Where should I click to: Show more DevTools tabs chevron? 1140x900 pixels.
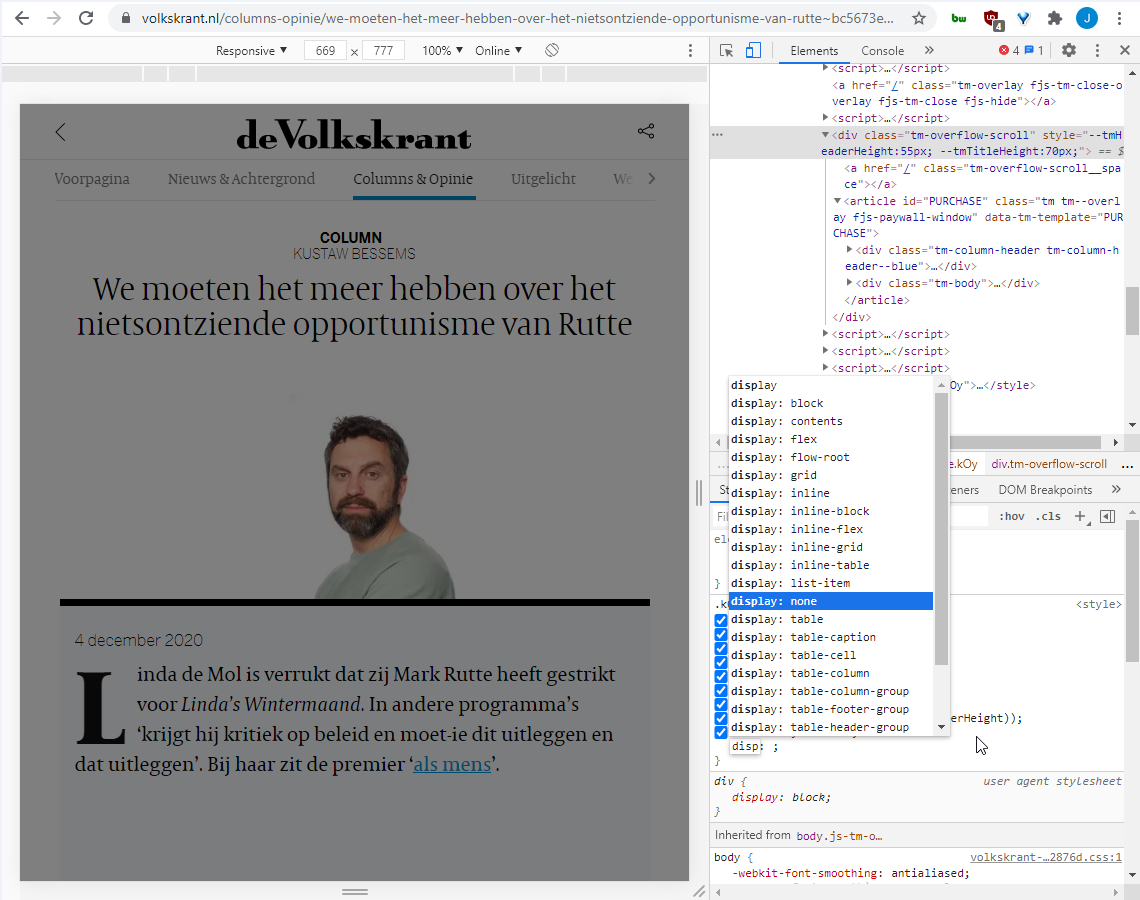pos(929,50)
